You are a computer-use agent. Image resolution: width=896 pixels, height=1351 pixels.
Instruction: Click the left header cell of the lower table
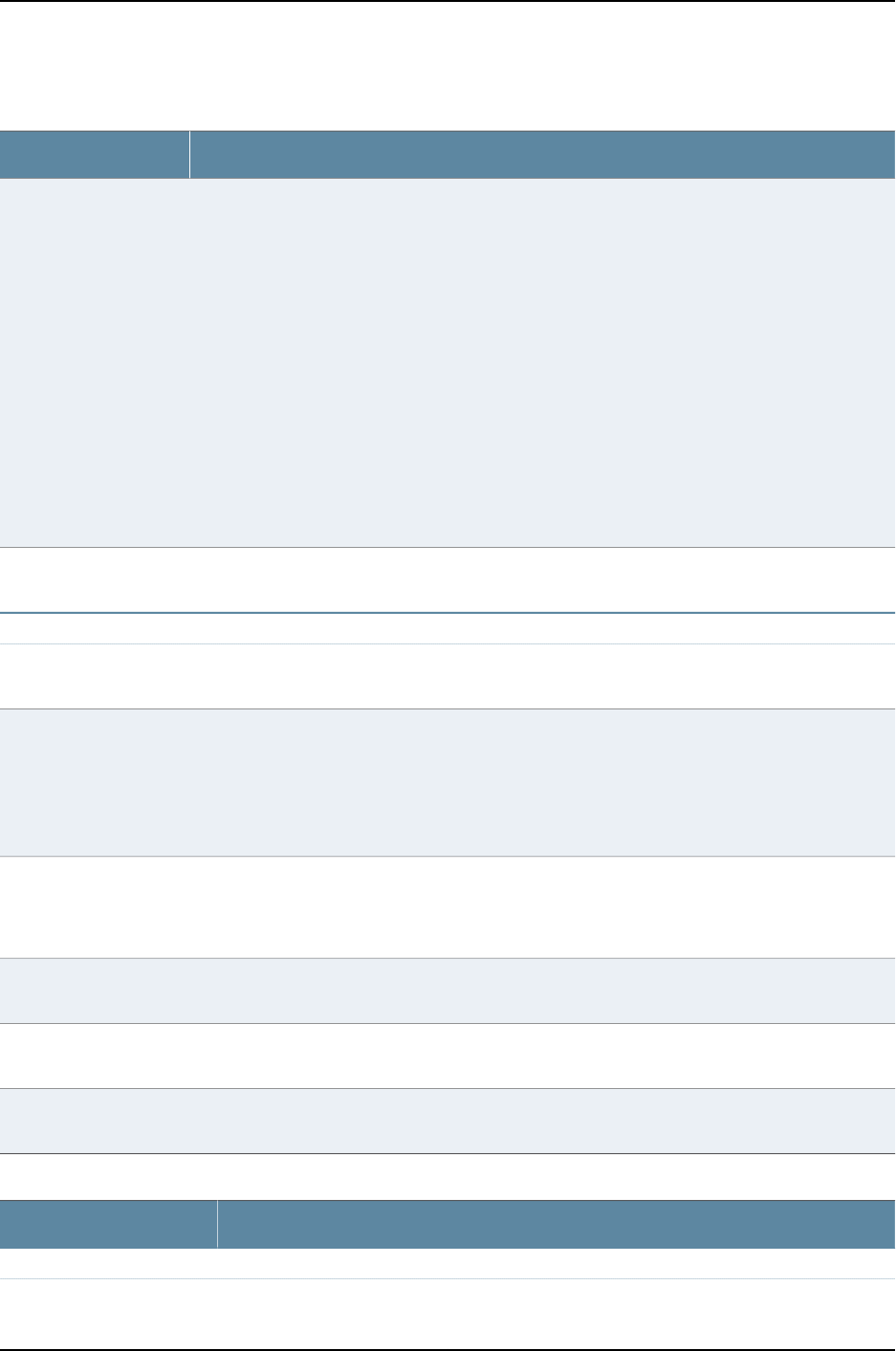pos(108,1224)
